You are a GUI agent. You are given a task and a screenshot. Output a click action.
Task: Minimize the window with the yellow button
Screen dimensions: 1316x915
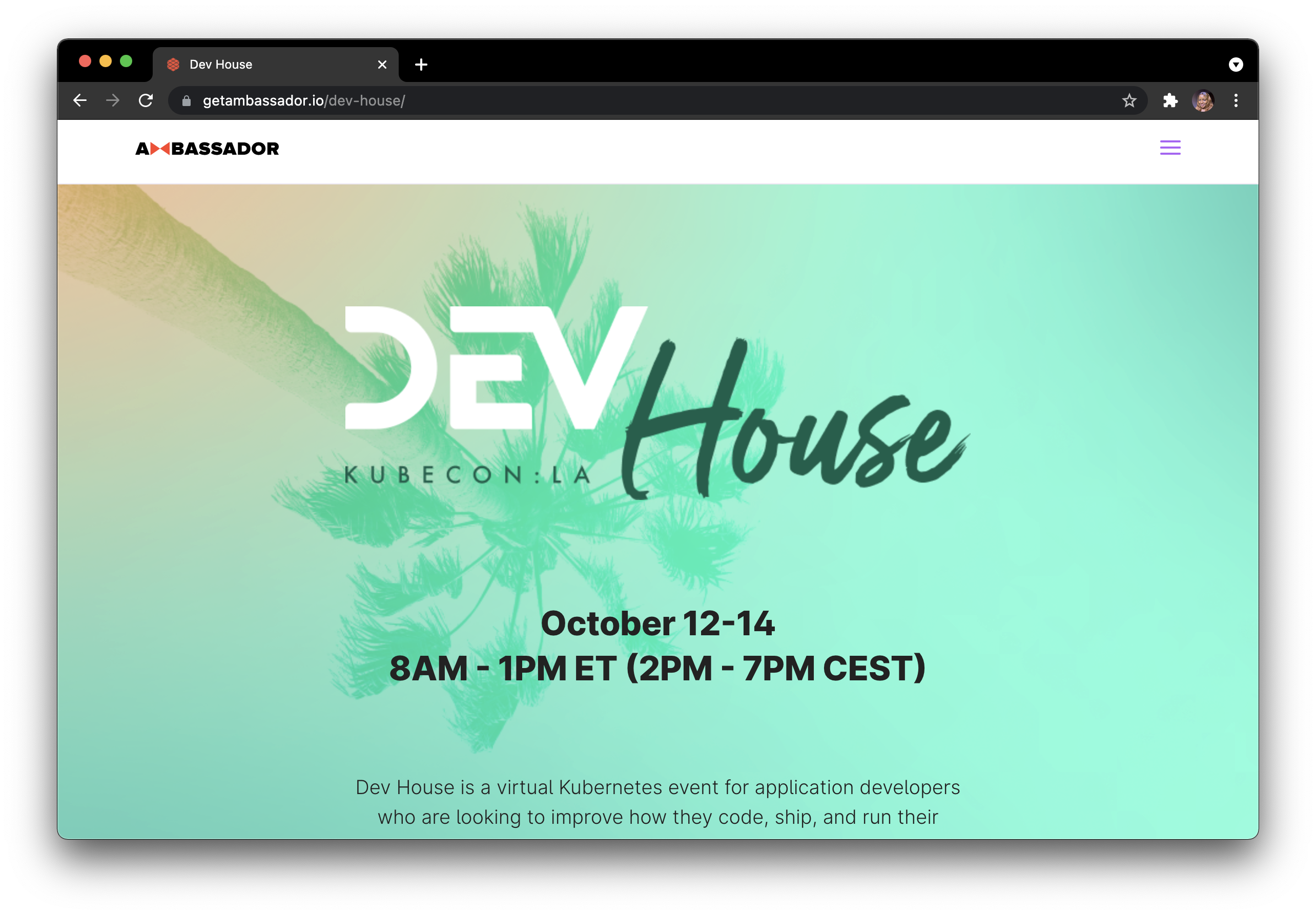[x=106, y=61]
